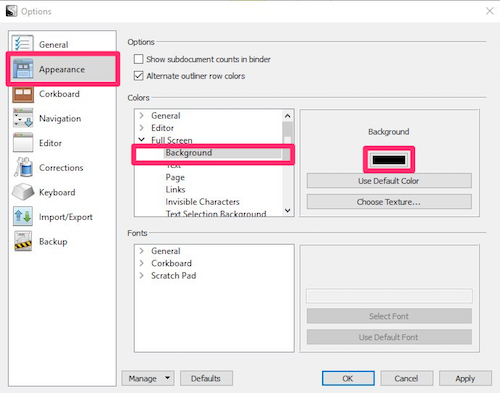The width and height of the screenshot is (500, 393).
Task: Expand General in the Colors tree
Action: click(x=142, y=115)
